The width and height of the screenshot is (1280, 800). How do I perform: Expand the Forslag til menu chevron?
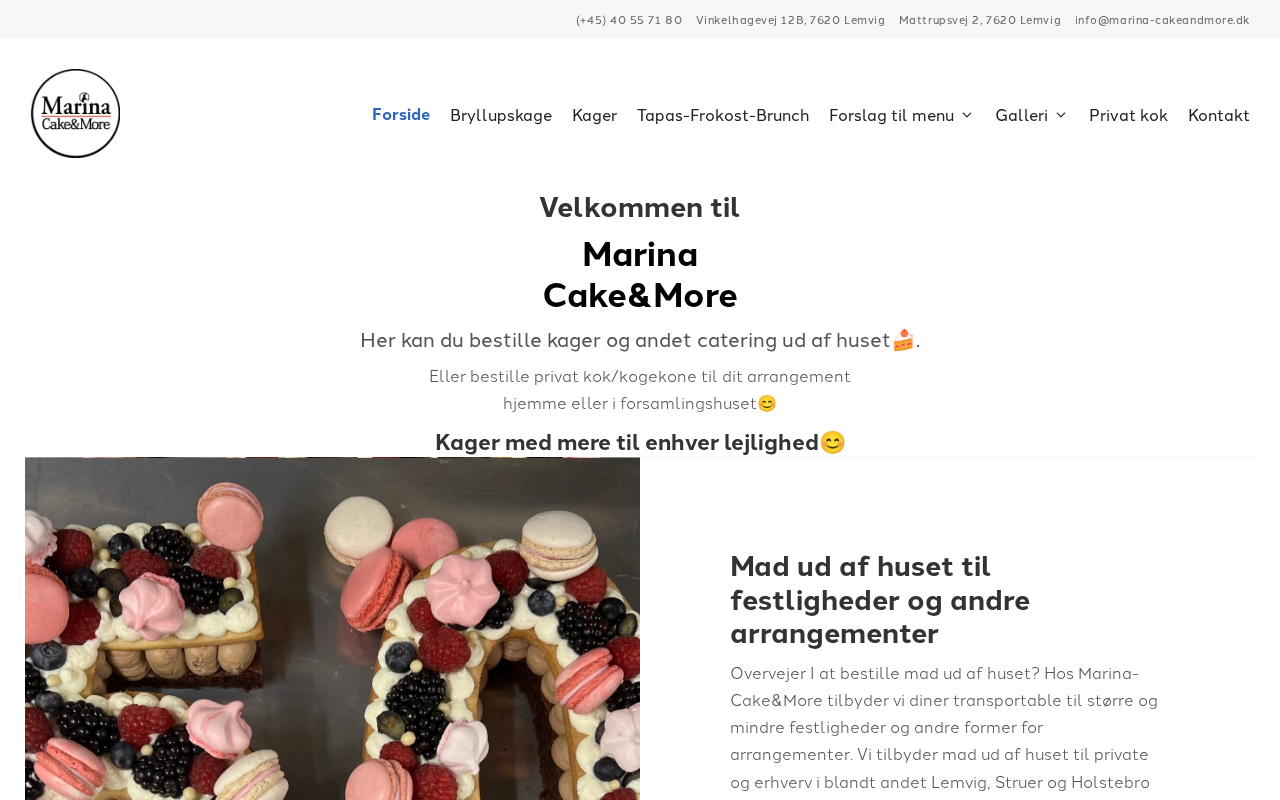click(x=967, y=116)
